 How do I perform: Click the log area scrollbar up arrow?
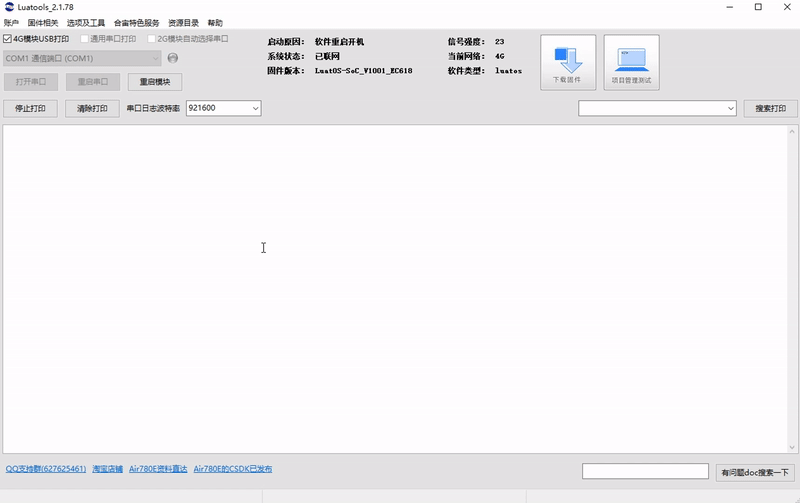792,131
